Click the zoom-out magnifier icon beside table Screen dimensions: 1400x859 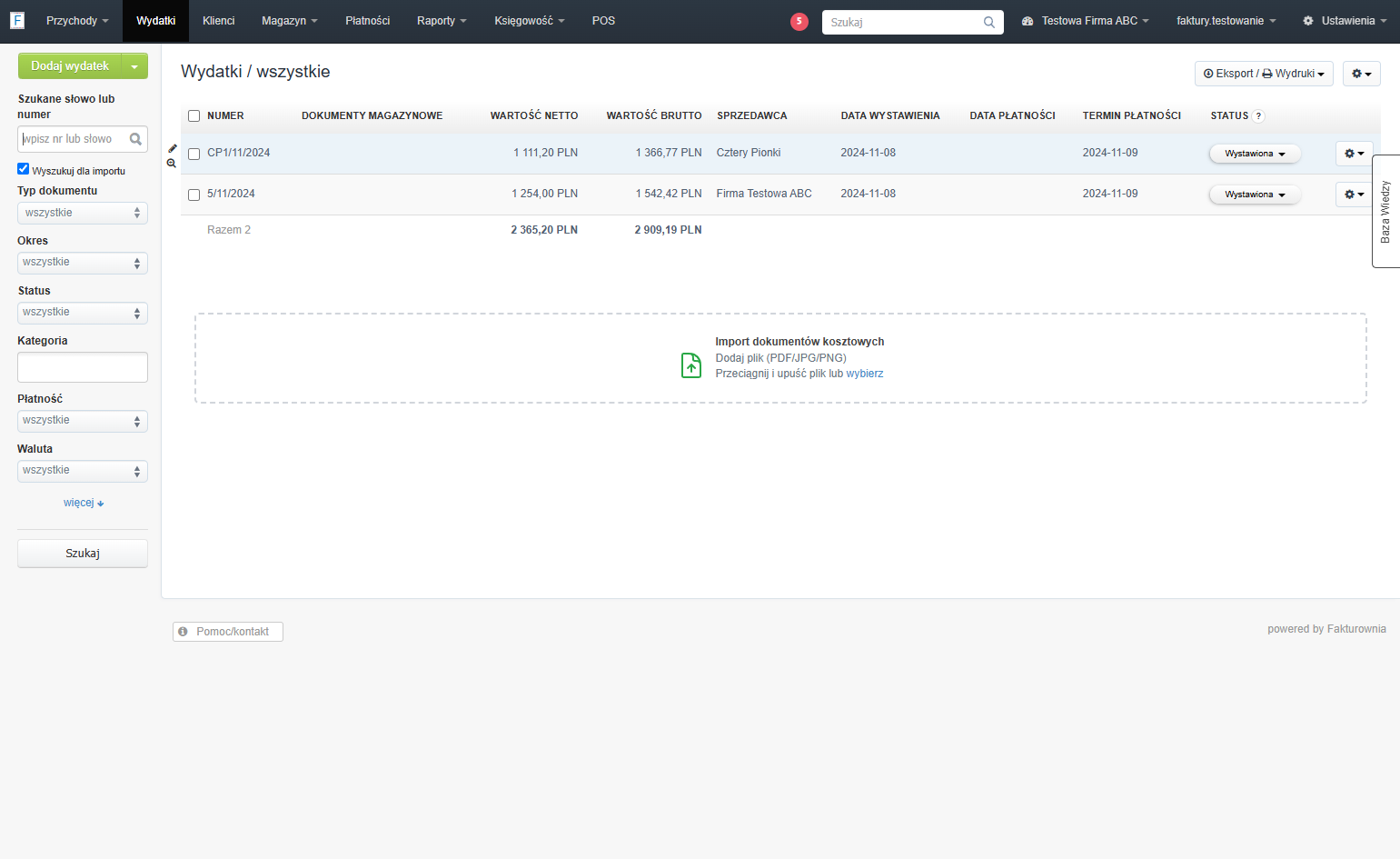tap(171, 164)
